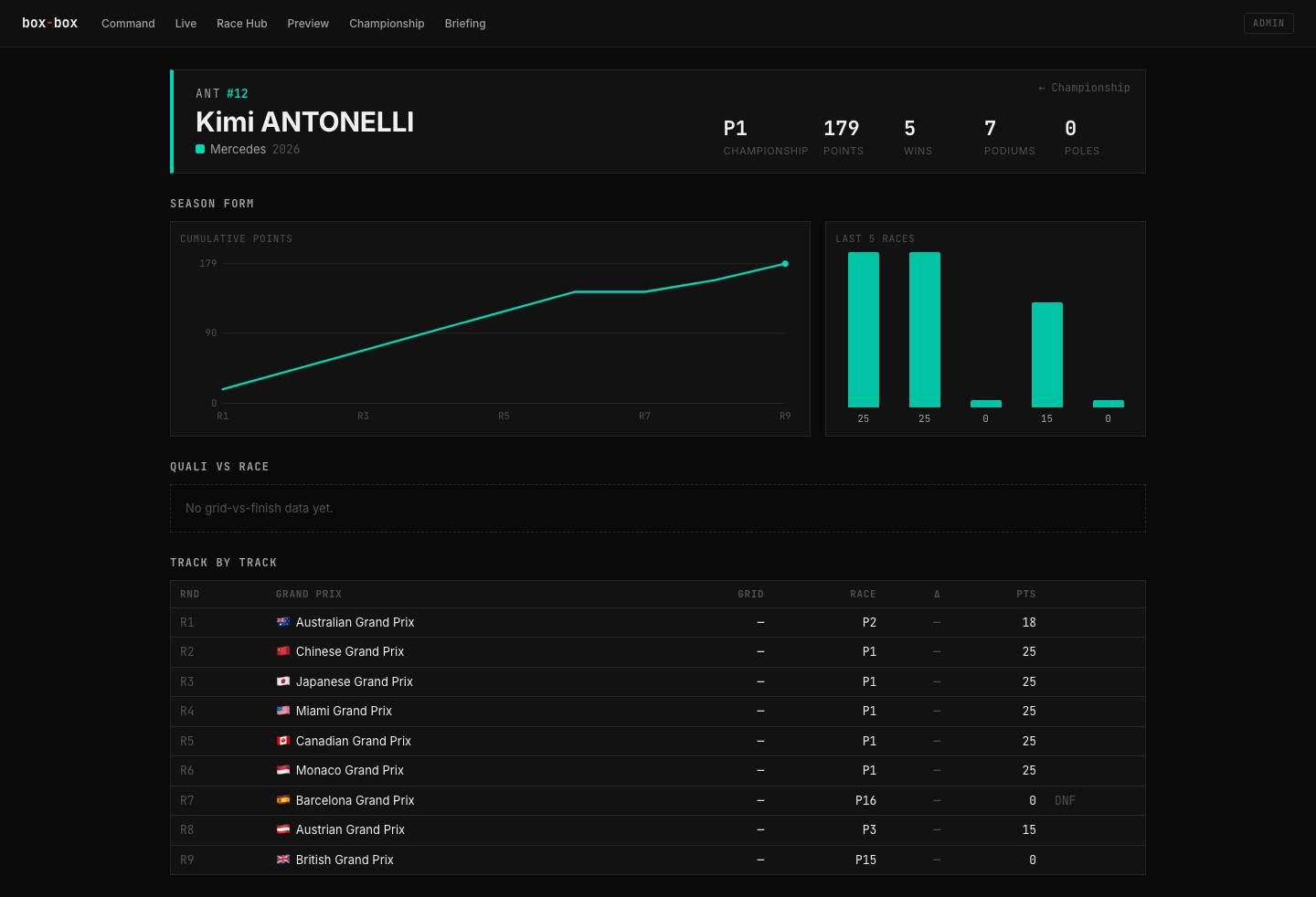
Task: Click the Canadian flag icon
Action: click(283, 741)
